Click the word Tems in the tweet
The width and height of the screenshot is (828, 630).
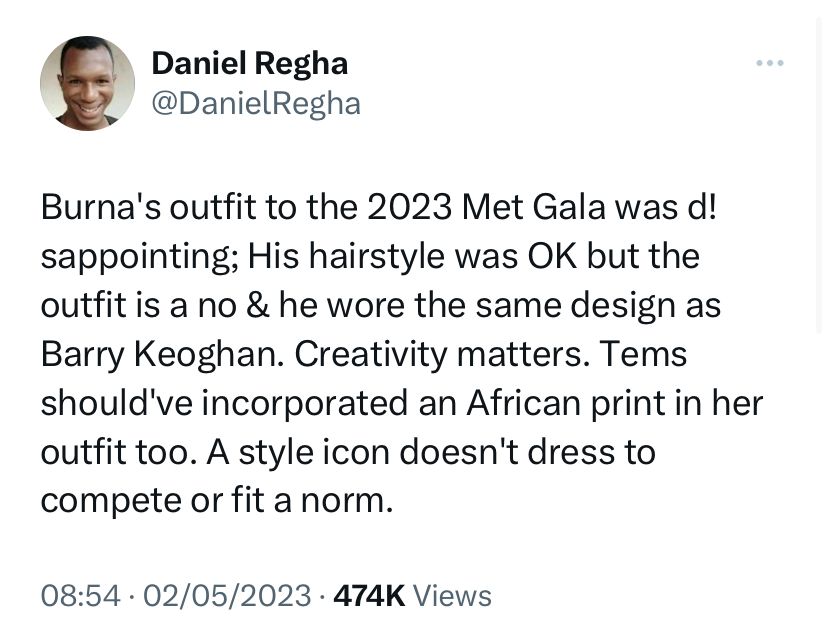(643, 354)
